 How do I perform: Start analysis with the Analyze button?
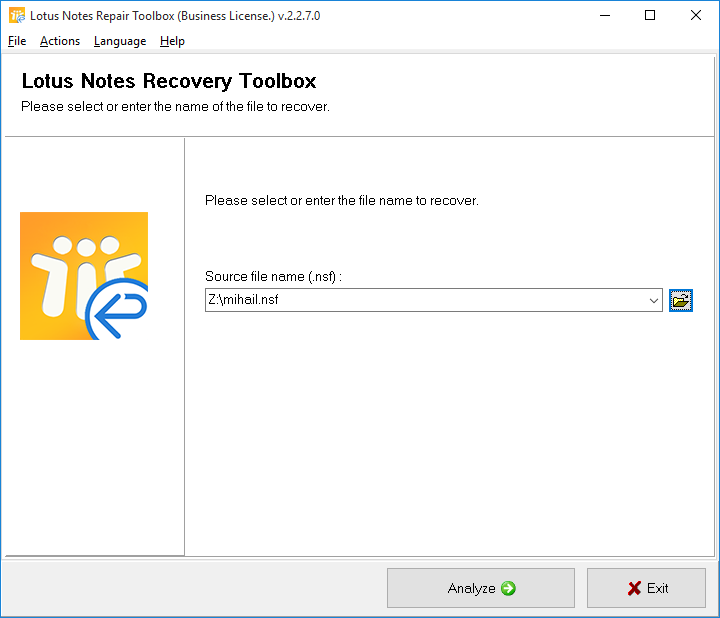click(x=481, y=588)
